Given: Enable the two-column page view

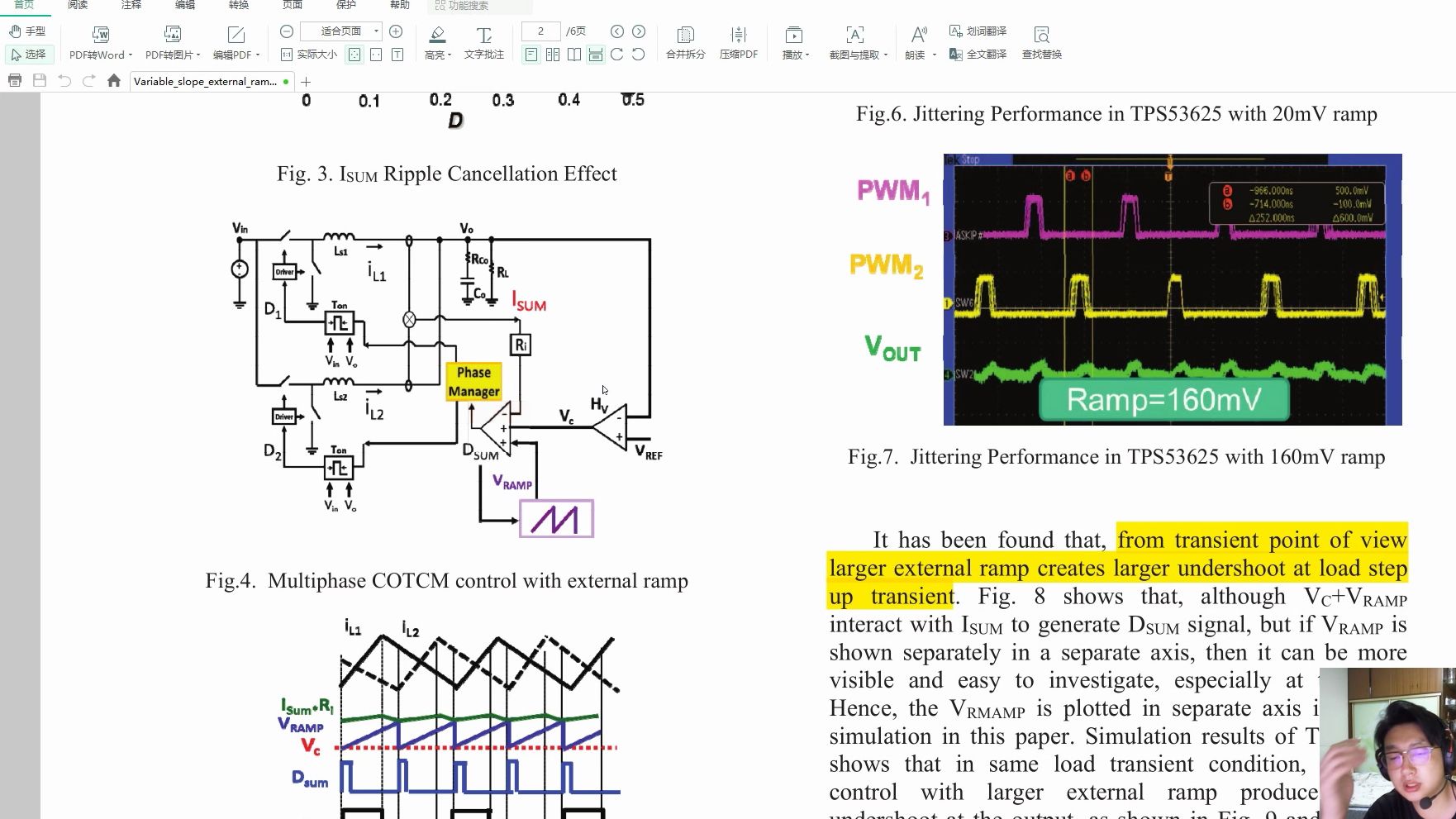Looking at the screenshot, I should tap(554, 55).
